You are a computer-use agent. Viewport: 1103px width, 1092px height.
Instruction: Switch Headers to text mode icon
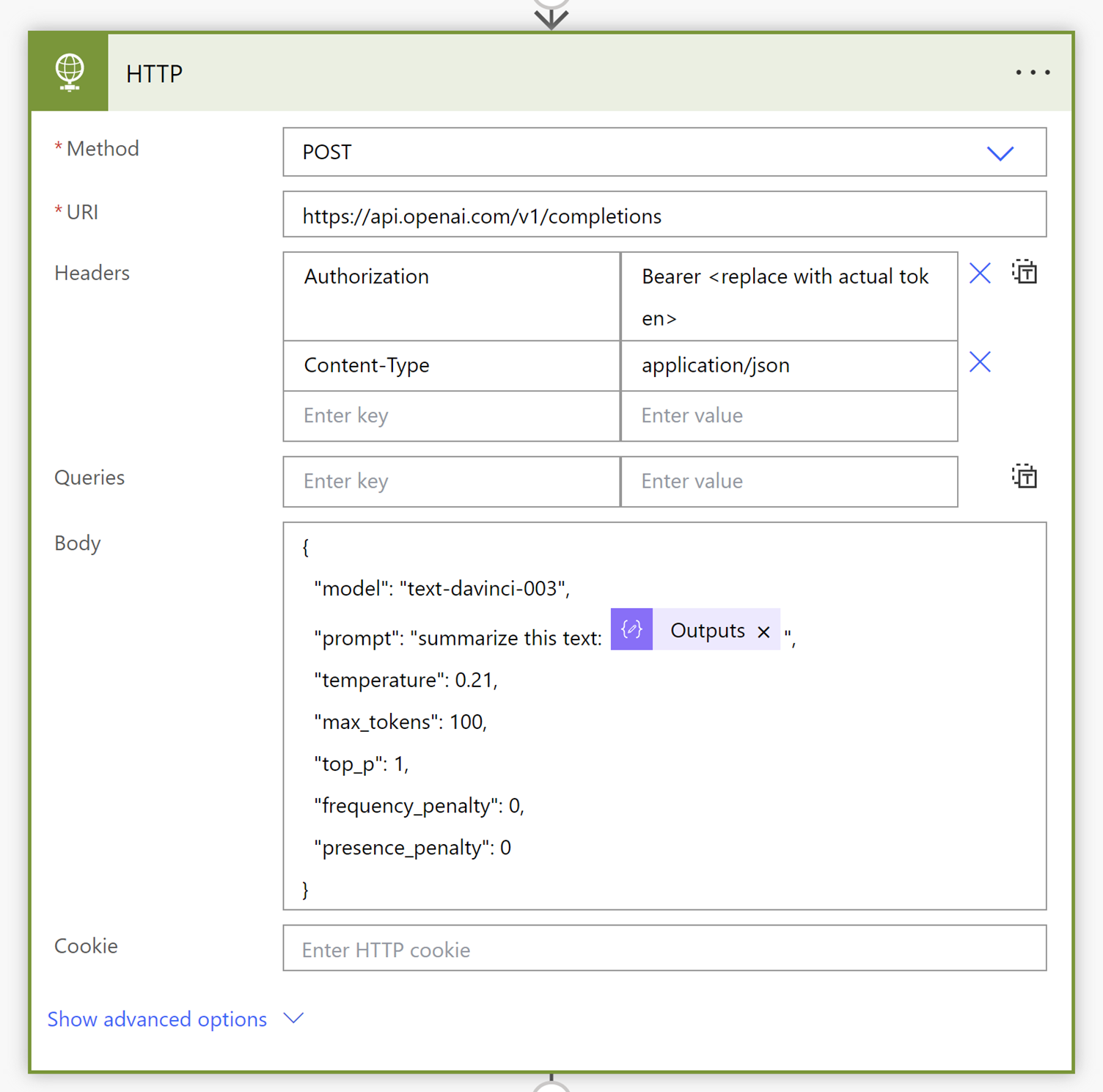[1025, 272]
